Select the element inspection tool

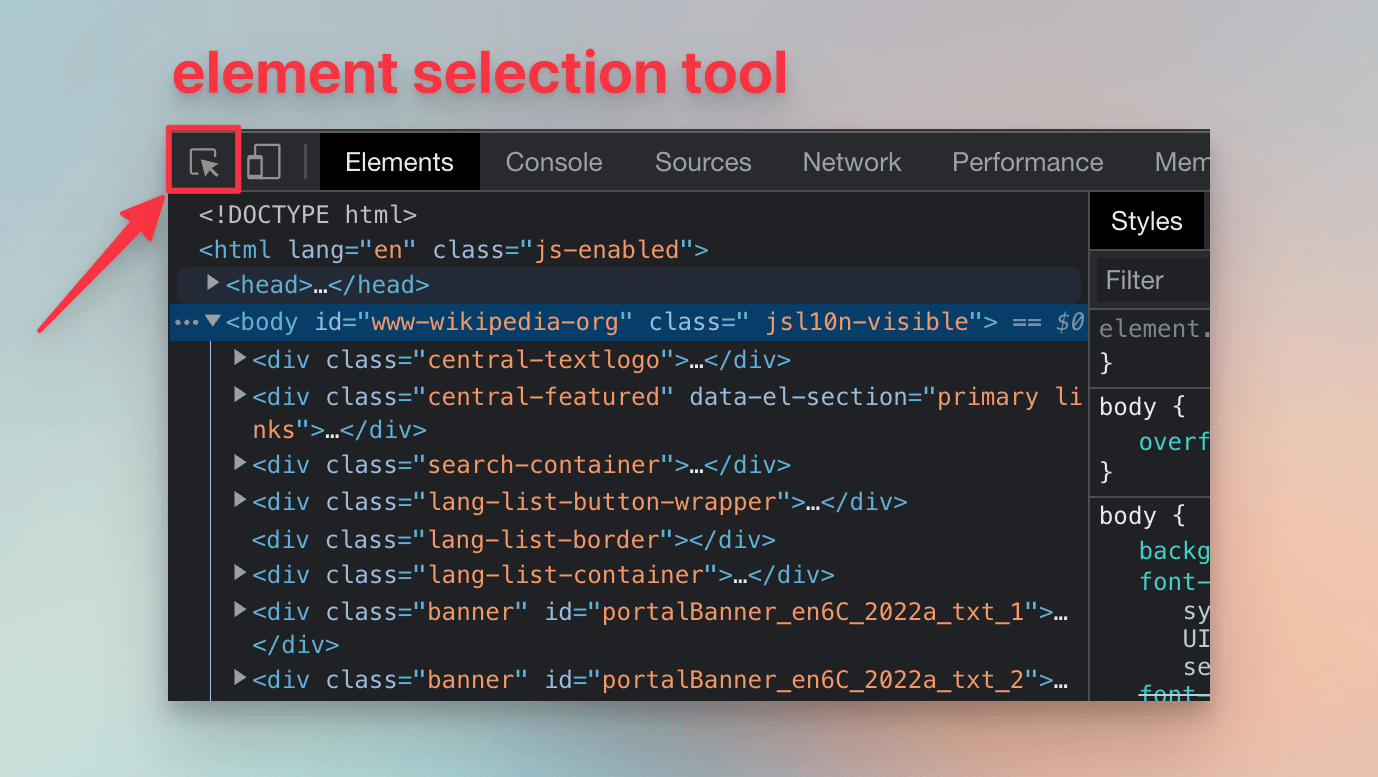203,160
